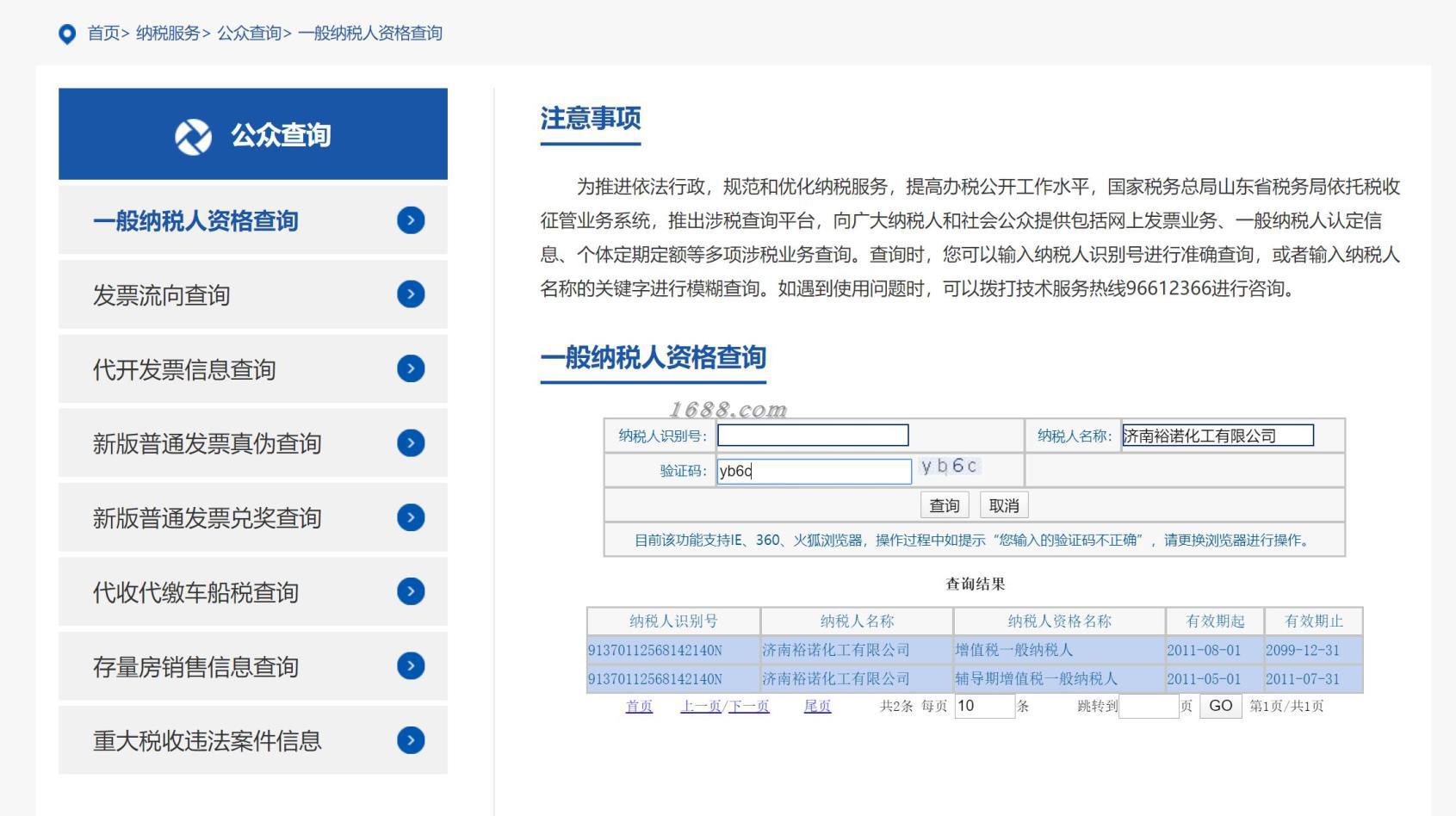Click the 查询结果 heading
This screenshot has height=816, width=1456.
pyautogui.click(x=975, y=584)
